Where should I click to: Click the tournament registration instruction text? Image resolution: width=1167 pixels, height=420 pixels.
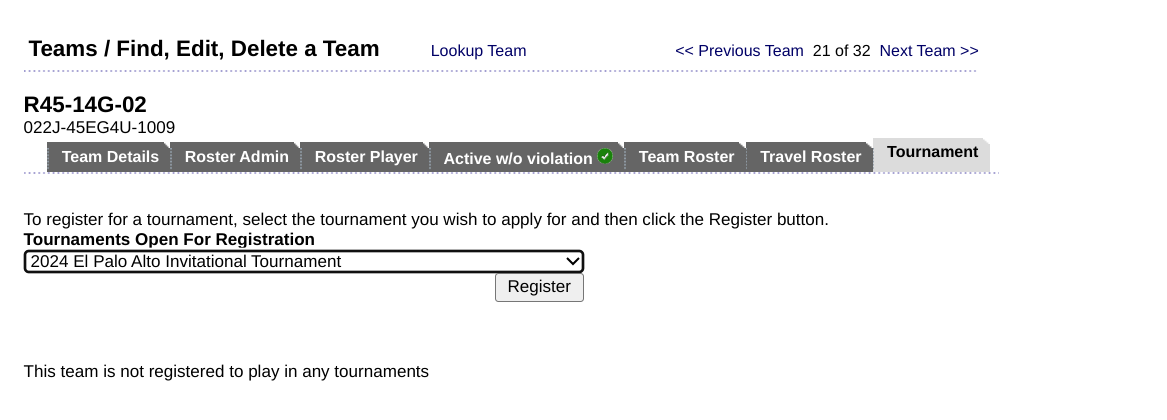point(426,220)
